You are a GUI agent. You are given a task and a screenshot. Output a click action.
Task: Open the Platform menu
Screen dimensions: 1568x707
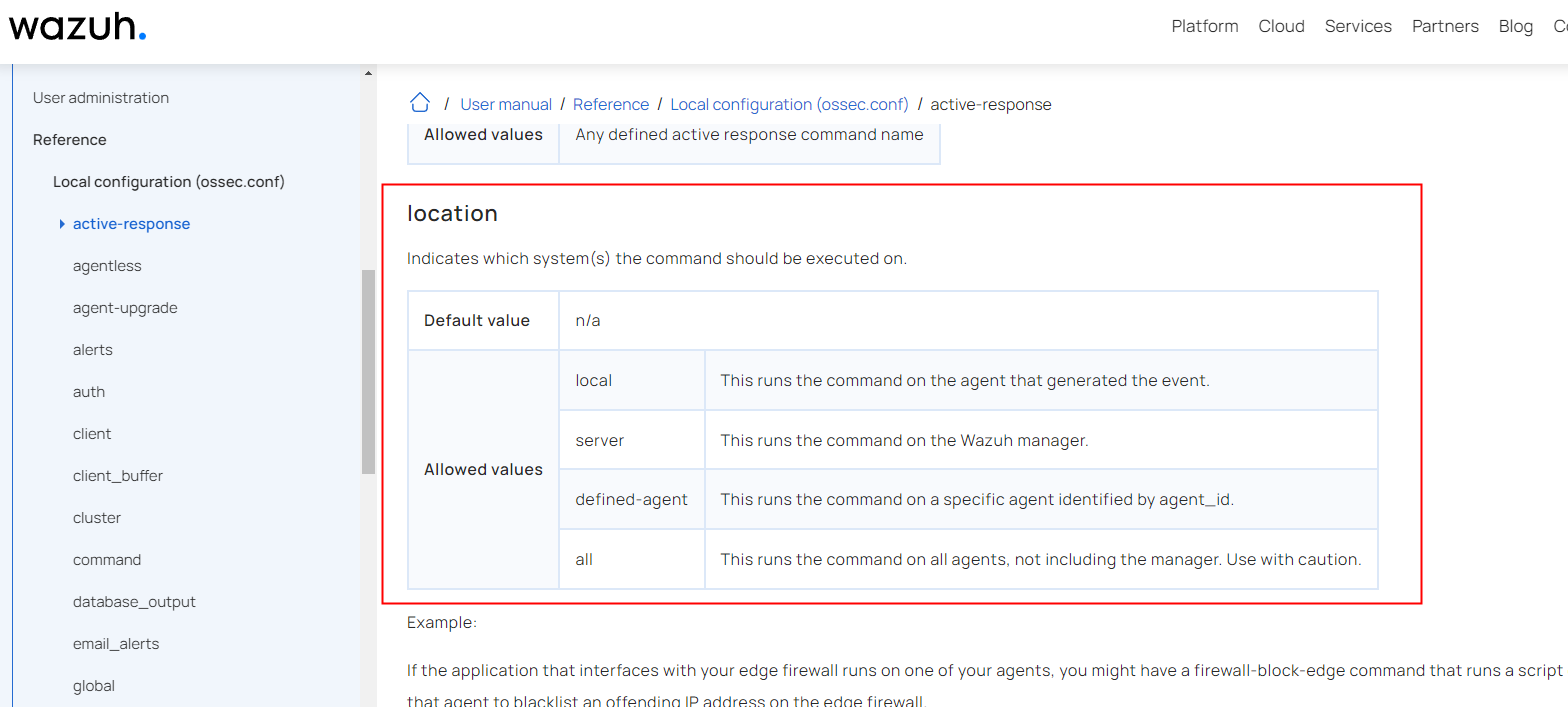click(x=1205, y=26)
